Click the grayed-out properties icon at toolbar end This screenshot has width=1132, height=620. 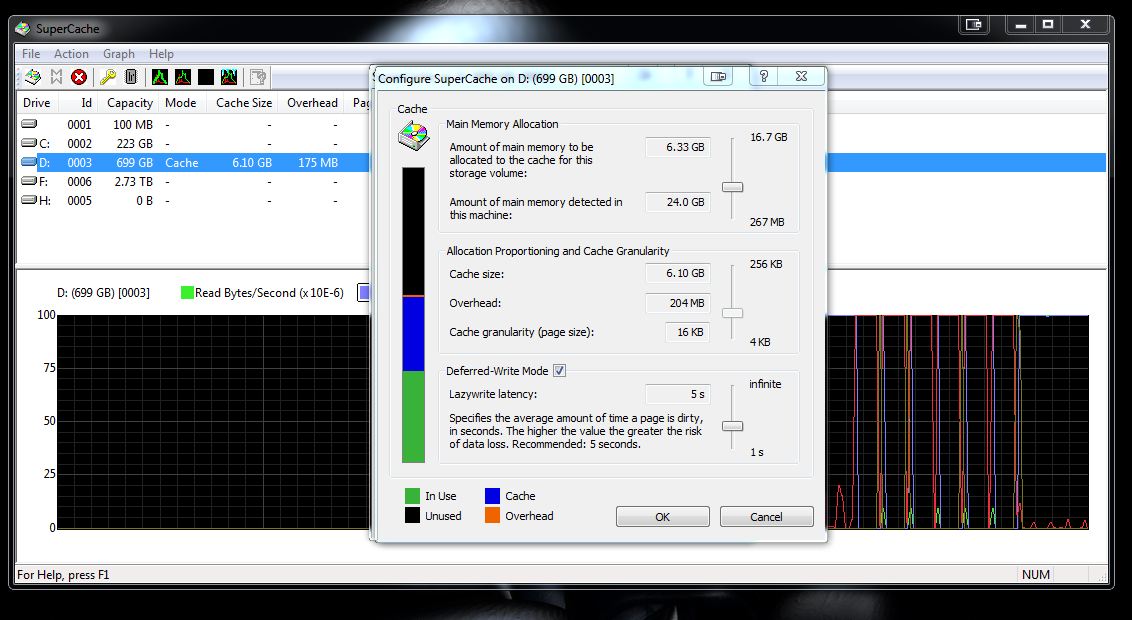258,77
